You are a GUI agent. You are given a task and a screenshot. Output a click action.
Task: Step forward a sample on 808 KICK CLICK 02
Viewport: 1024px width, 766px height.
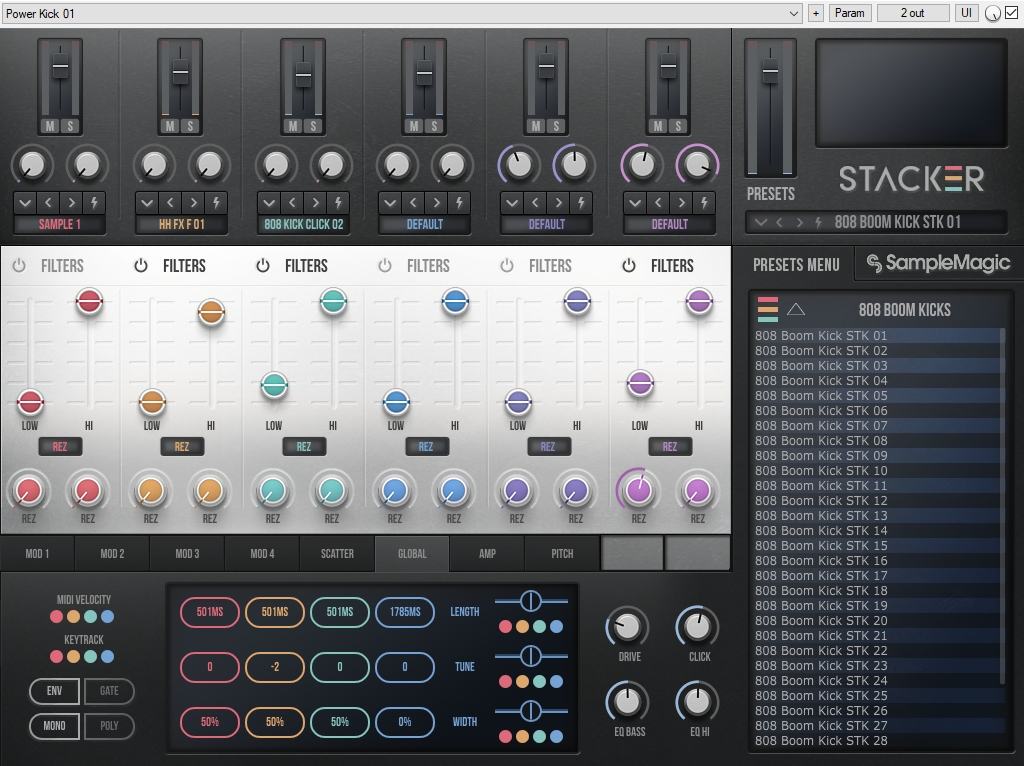click(315, 202)
